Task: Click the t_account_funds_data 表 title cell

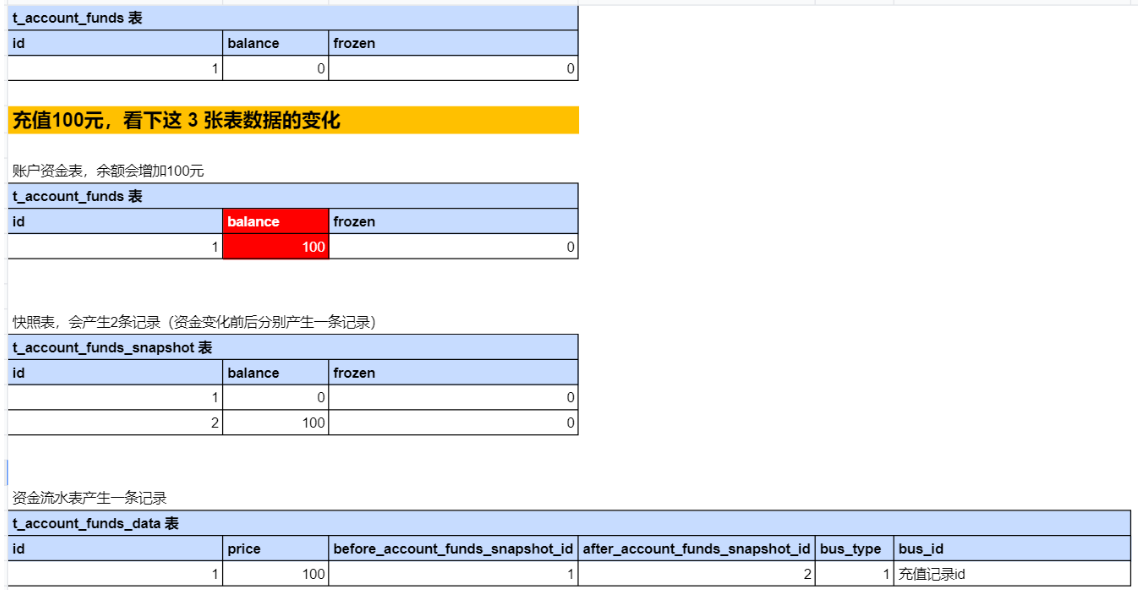Action: (x=569, y=523)
